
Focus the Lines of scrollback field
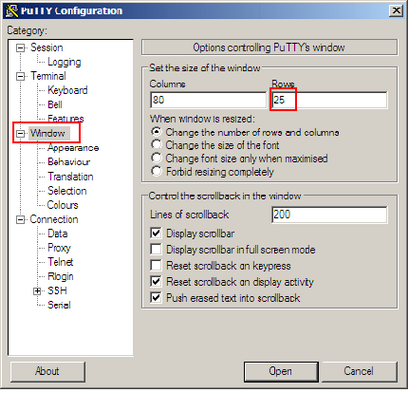coord(329,215)
